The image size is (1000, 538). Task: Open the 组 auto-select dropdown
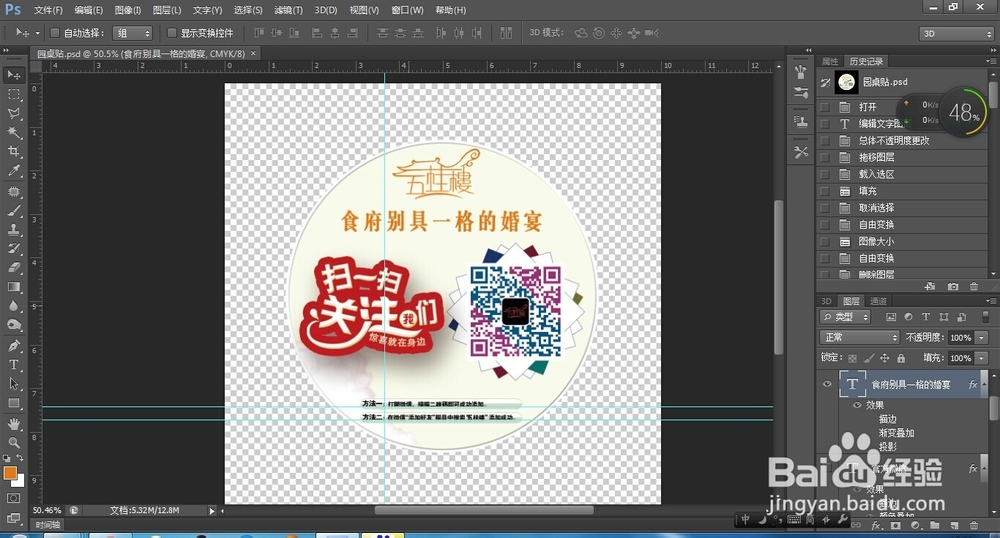pos(133,33)
